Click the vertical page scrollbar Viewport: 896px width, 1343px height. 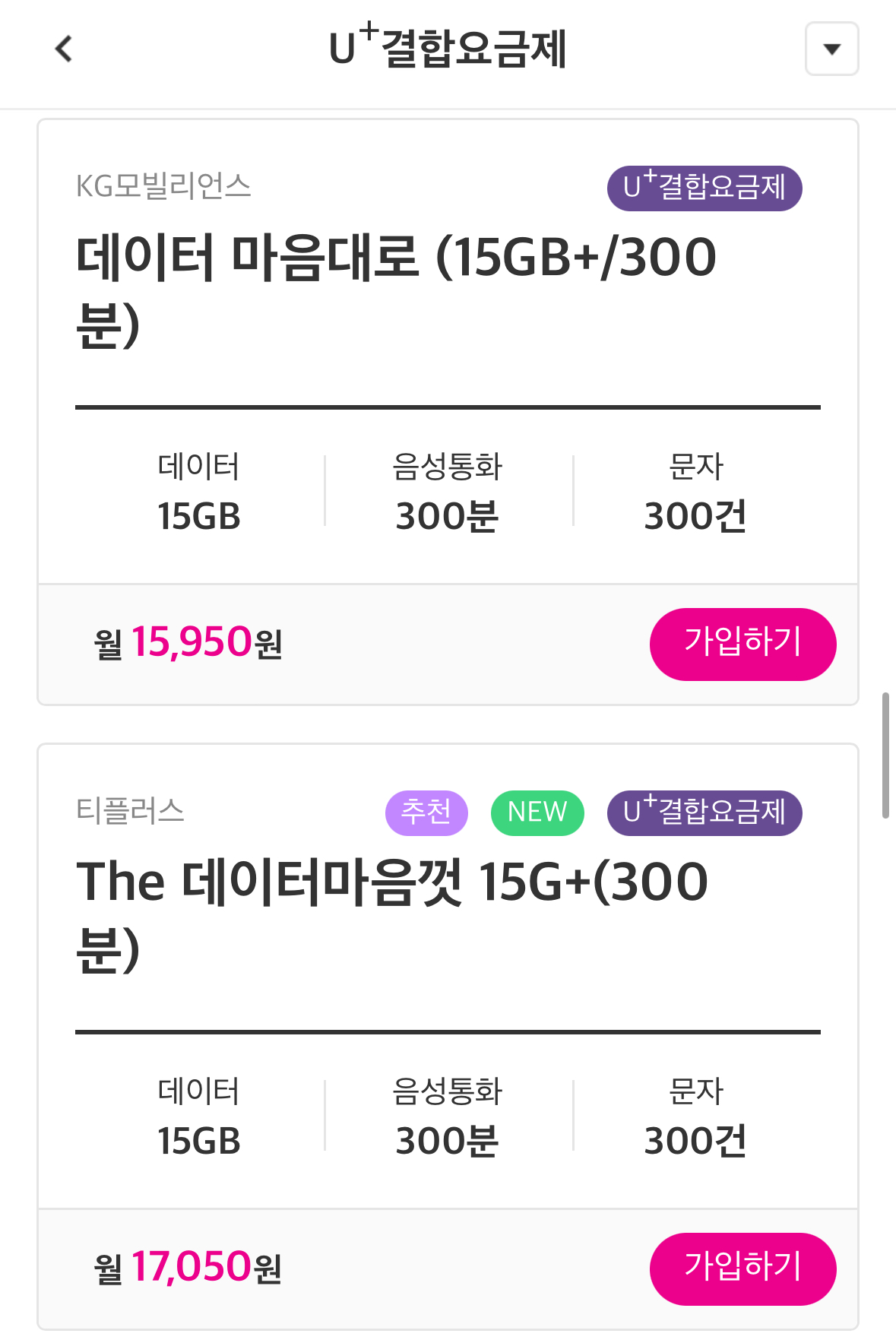[885, 755]
